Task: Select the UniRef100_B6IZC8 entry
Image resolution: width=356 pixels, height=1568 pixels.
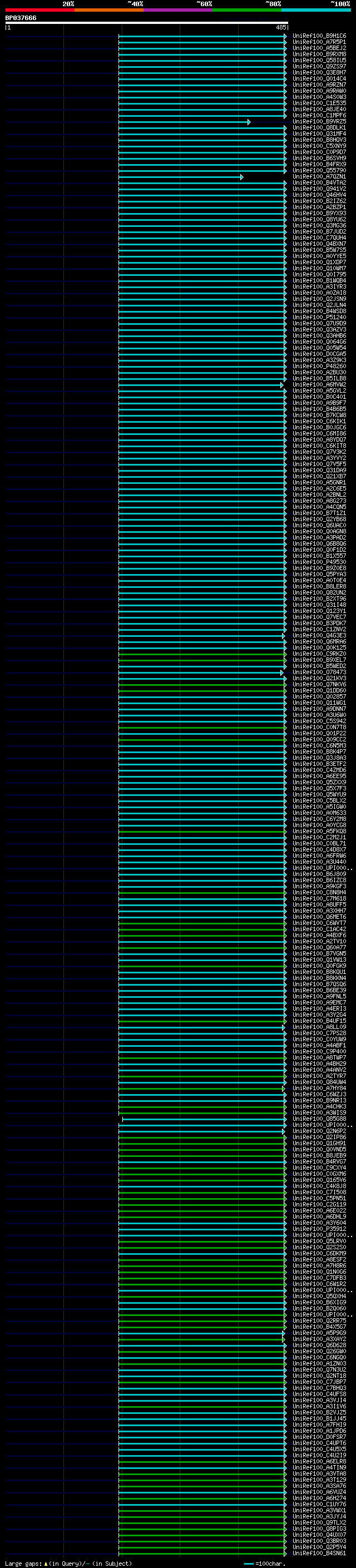Action: 319,880
